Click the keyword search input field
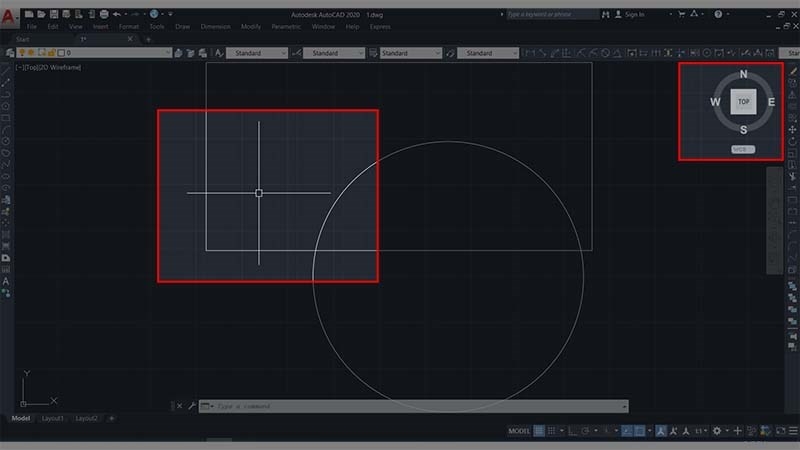The height and width of the screenshot is (450, 800). click(553, 14)
